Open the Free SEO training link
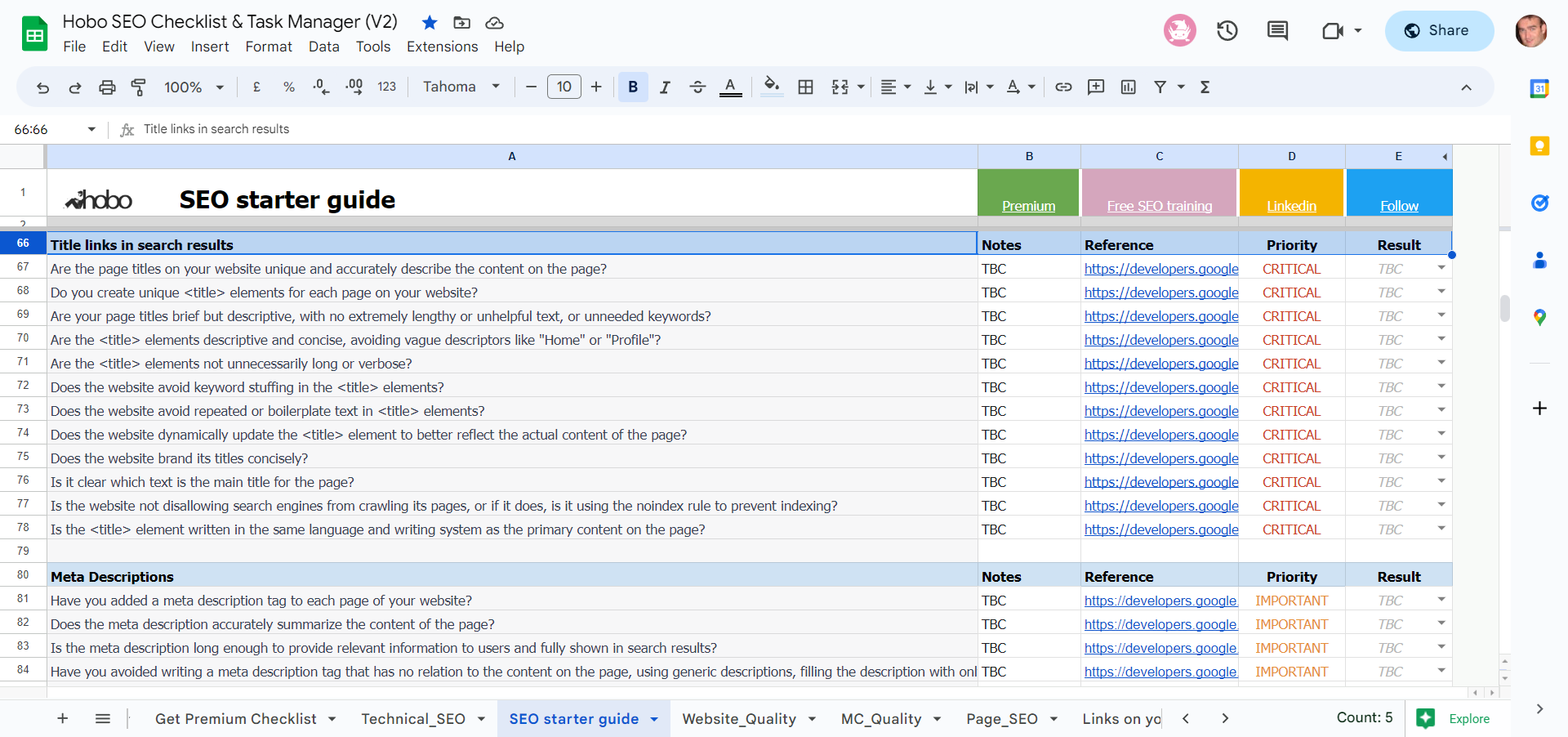The height and width of the screenshot is (737, 1568). tap(1159, 206)
